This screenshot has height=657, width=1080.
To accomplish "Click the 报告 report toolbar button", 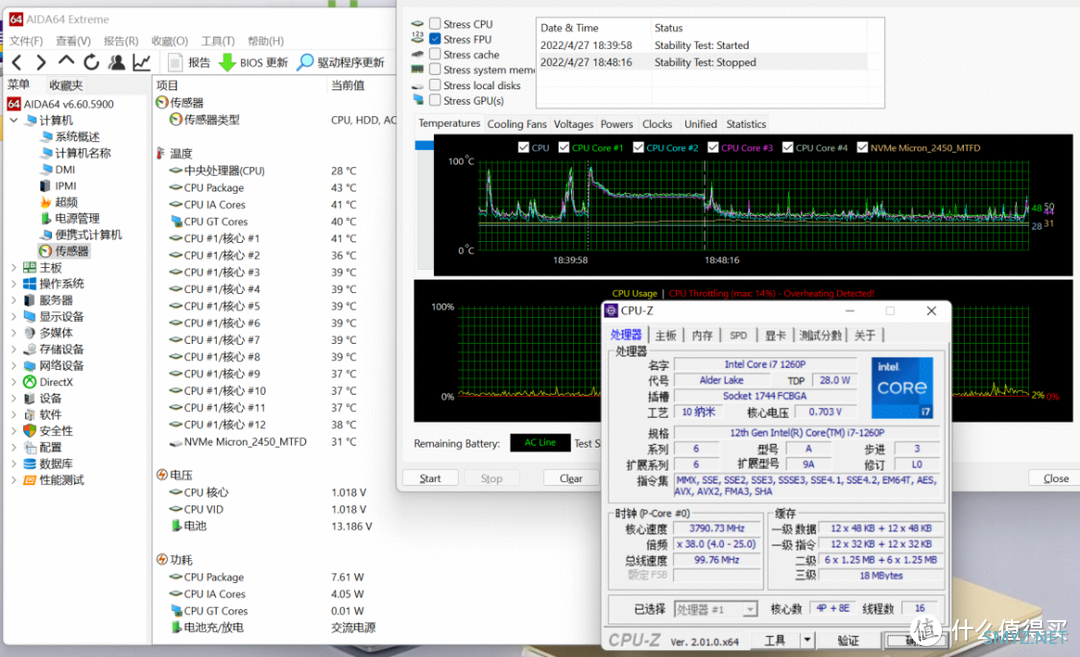I will click(189, 63).
